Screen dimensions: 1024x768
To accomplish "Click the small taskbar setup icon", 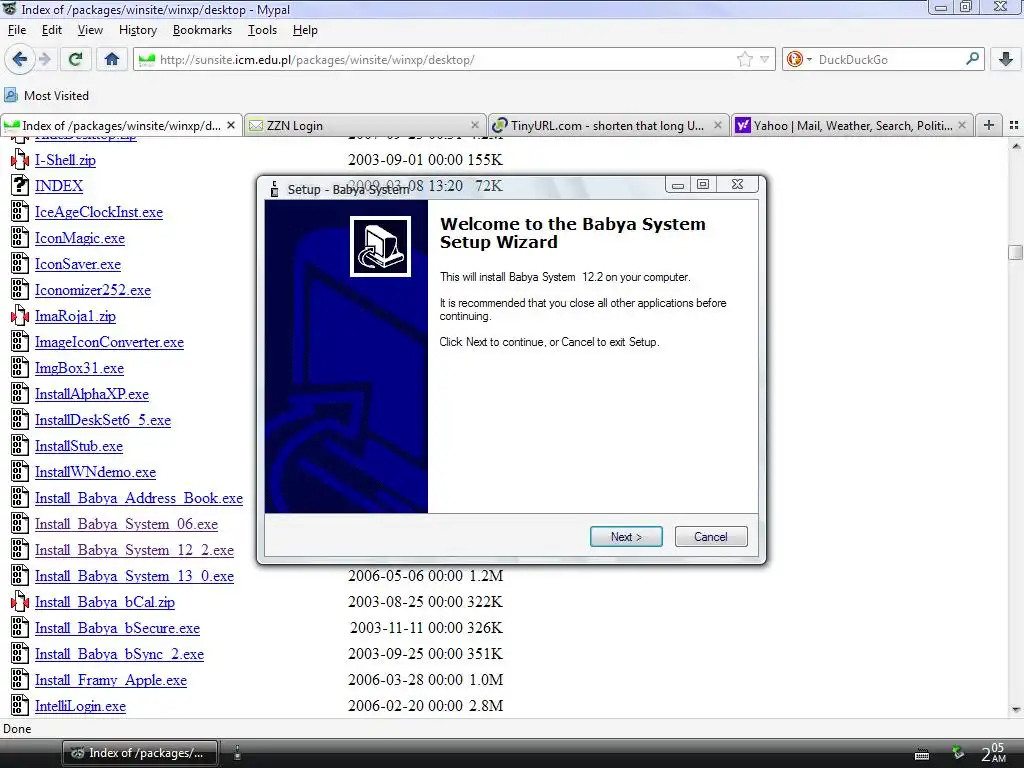I will (x=238, y=752).
